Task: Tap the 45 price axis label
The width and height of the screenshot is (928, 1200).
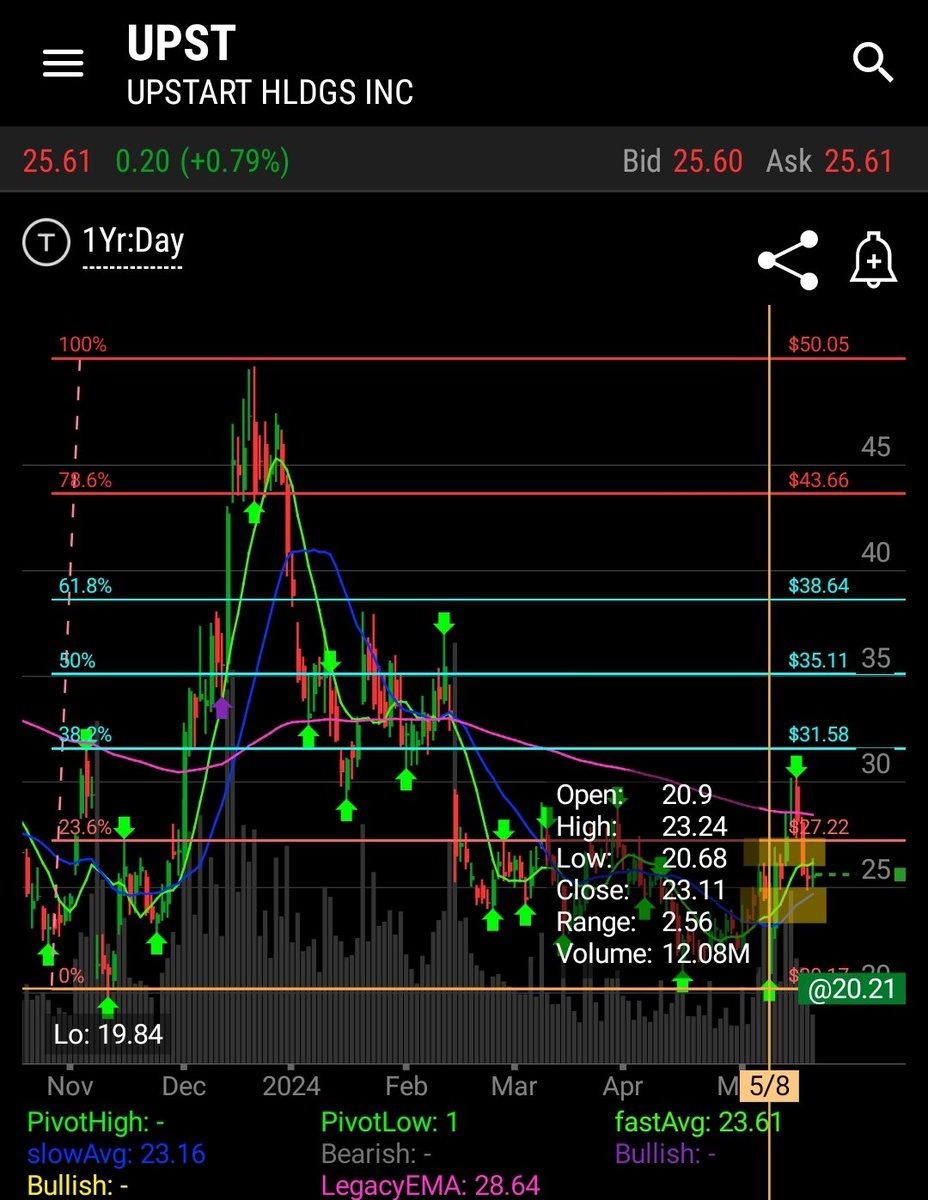Action: (x=876, y=446)
